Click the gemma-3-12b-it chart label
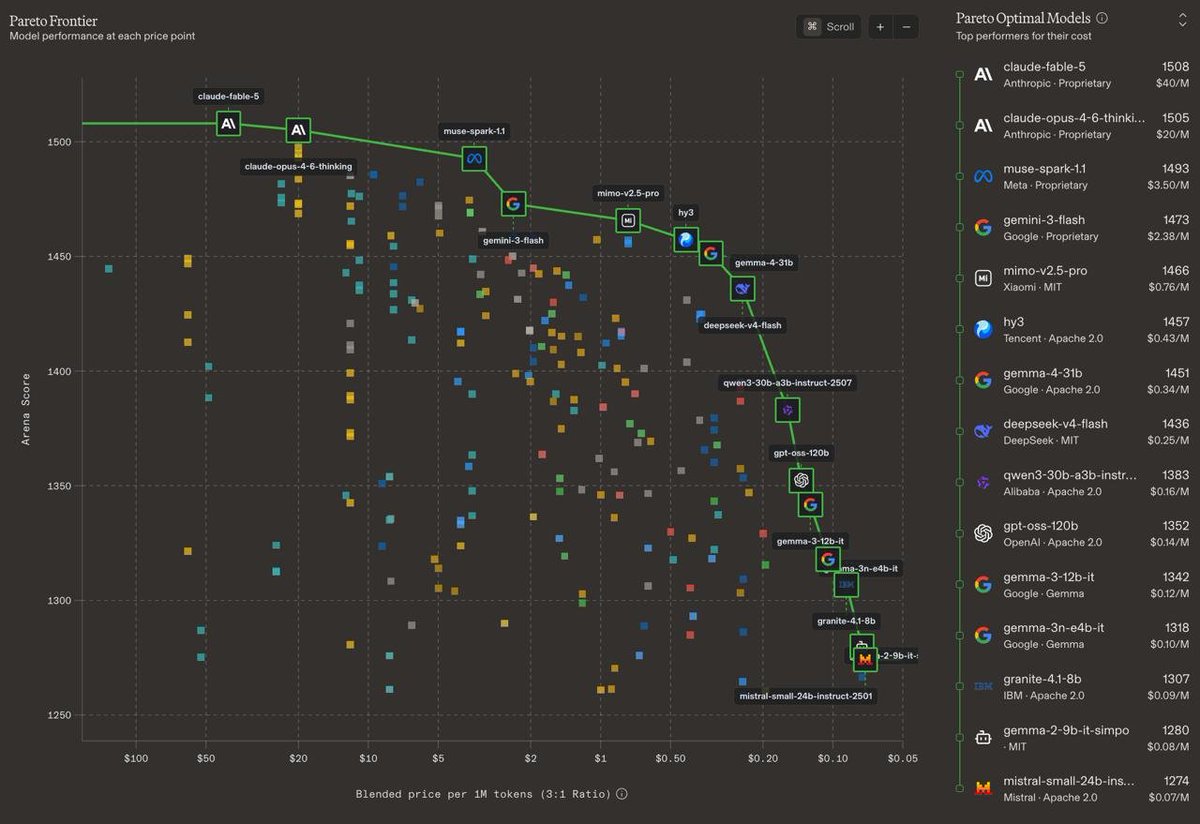 click(x=810, y=541)
